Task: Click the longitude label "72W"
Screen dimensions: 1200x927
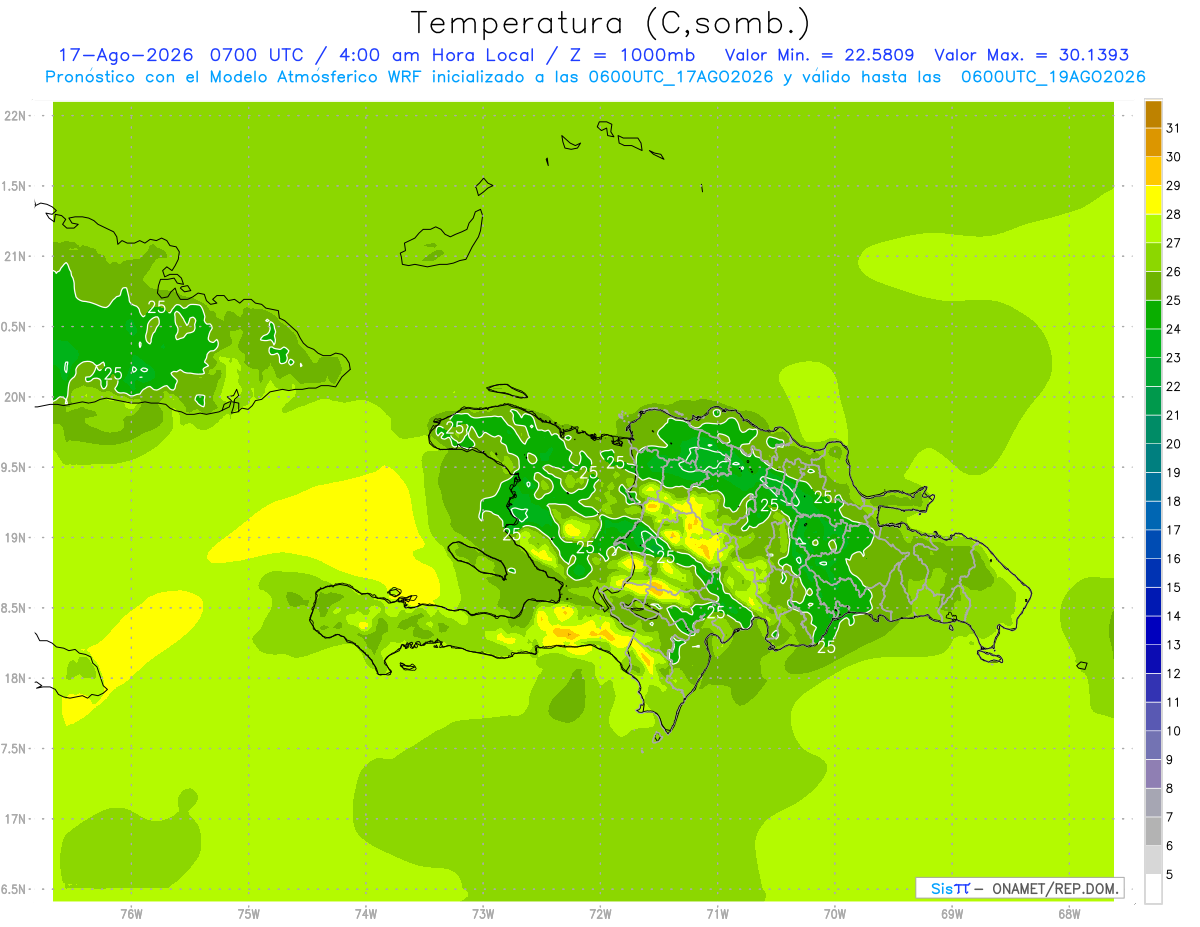Action: 600,913
